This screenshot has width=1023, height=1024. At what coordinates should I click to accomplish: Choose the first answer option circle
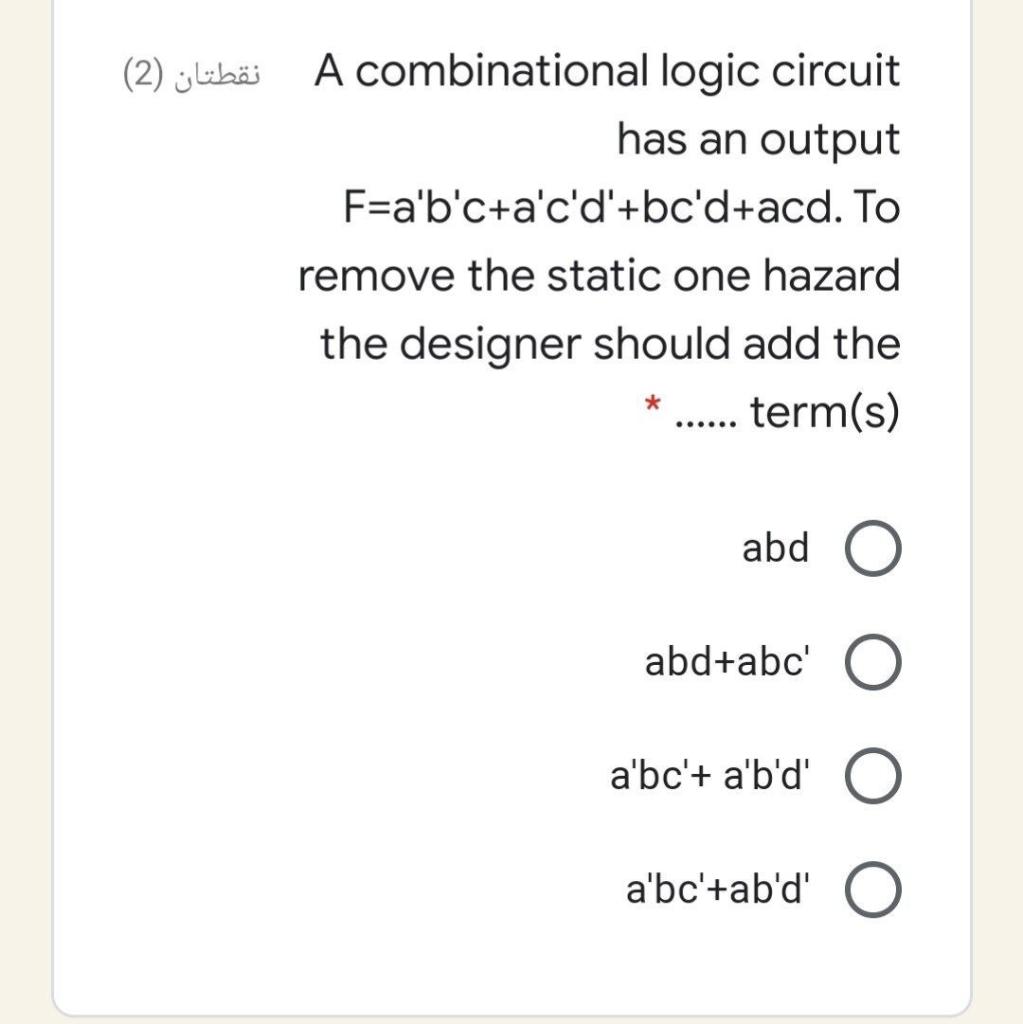click(874, 547)
